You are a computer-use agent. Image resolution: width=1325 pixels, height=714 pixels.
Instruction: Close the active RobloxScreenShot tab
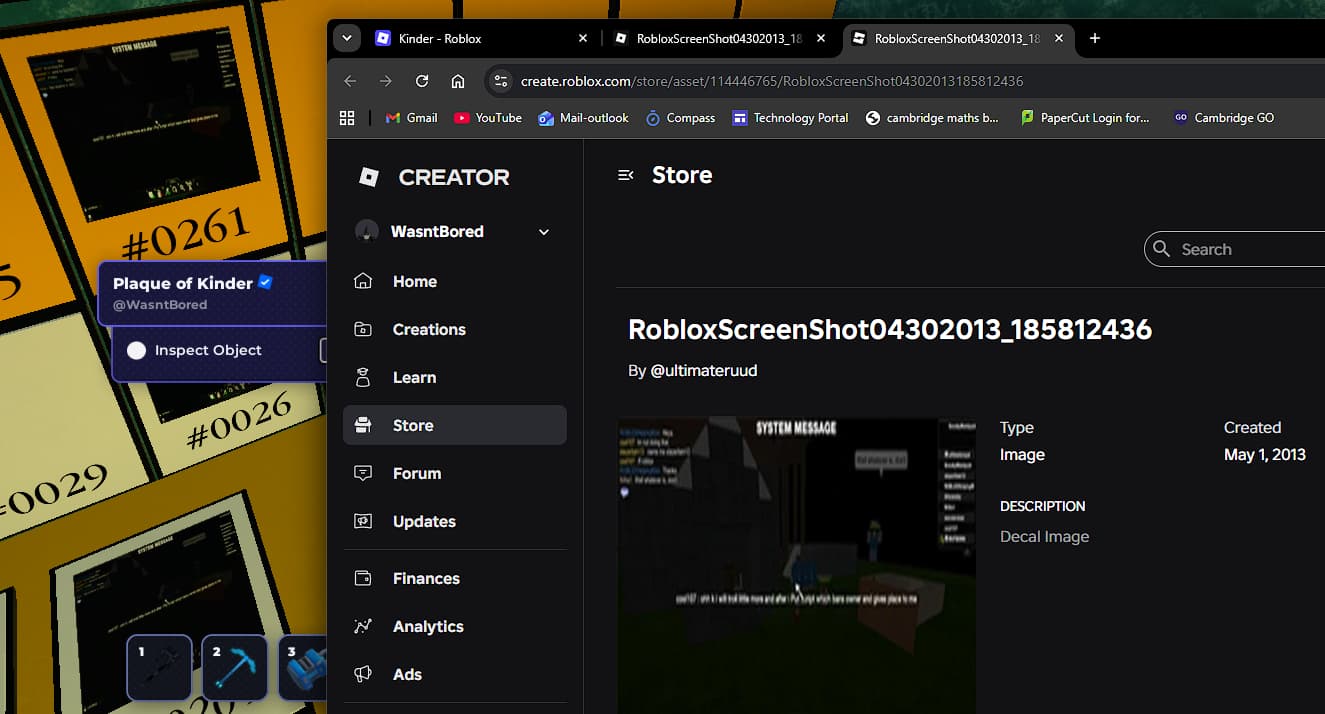(1059, 39)
